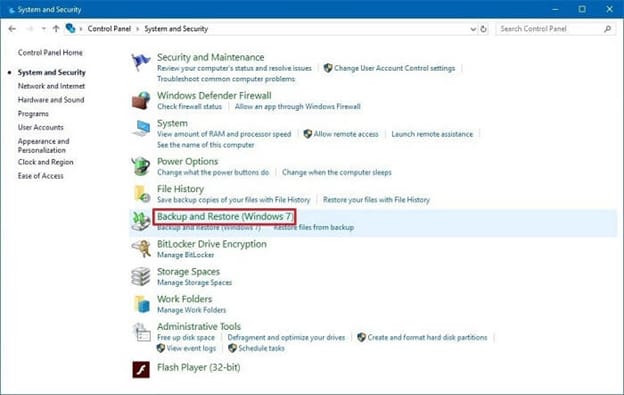Click Launch remote assistance
Viewport: 624px width, 395px height.
[x=432, y=134]
